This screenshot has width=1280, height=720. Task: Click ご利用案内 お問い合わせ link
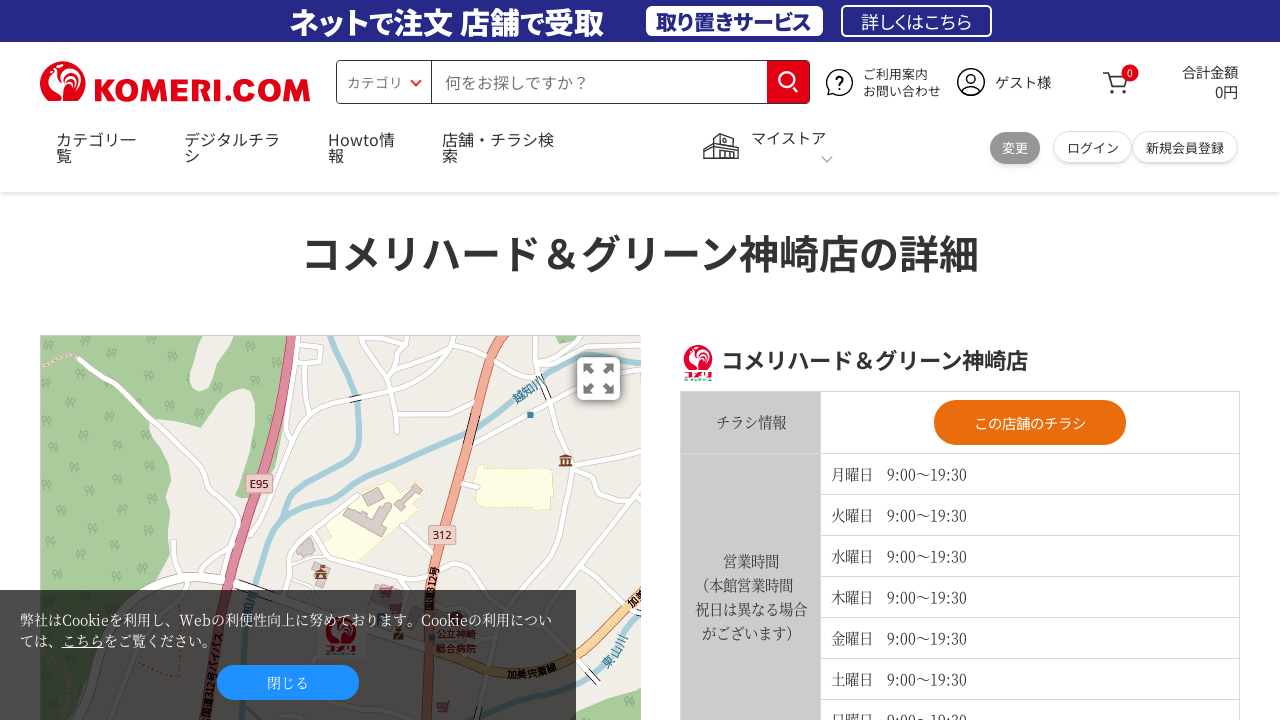901,83
